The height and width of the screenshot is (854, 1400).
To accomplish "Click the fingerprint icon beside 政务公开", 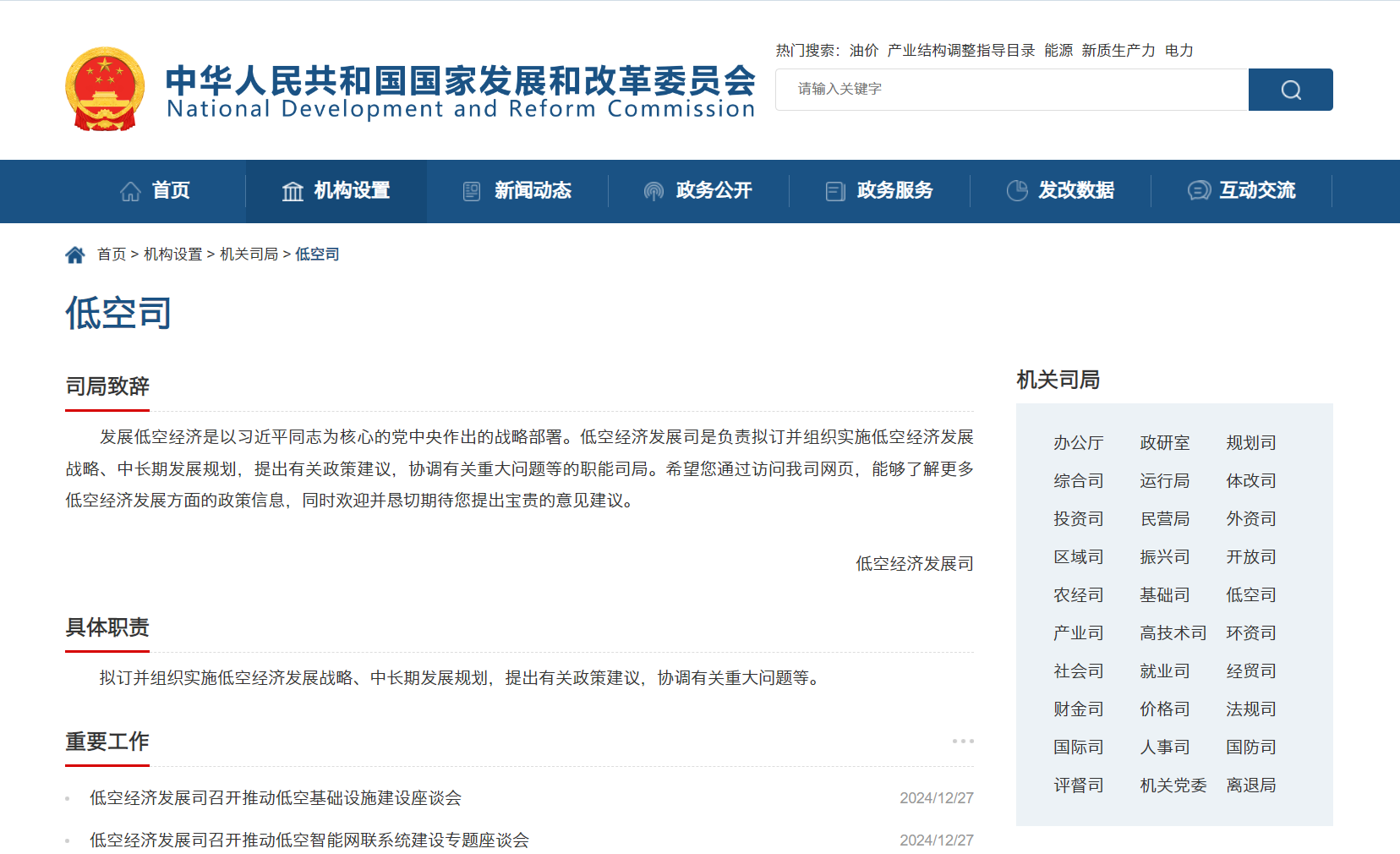I will tap(654, 191).
